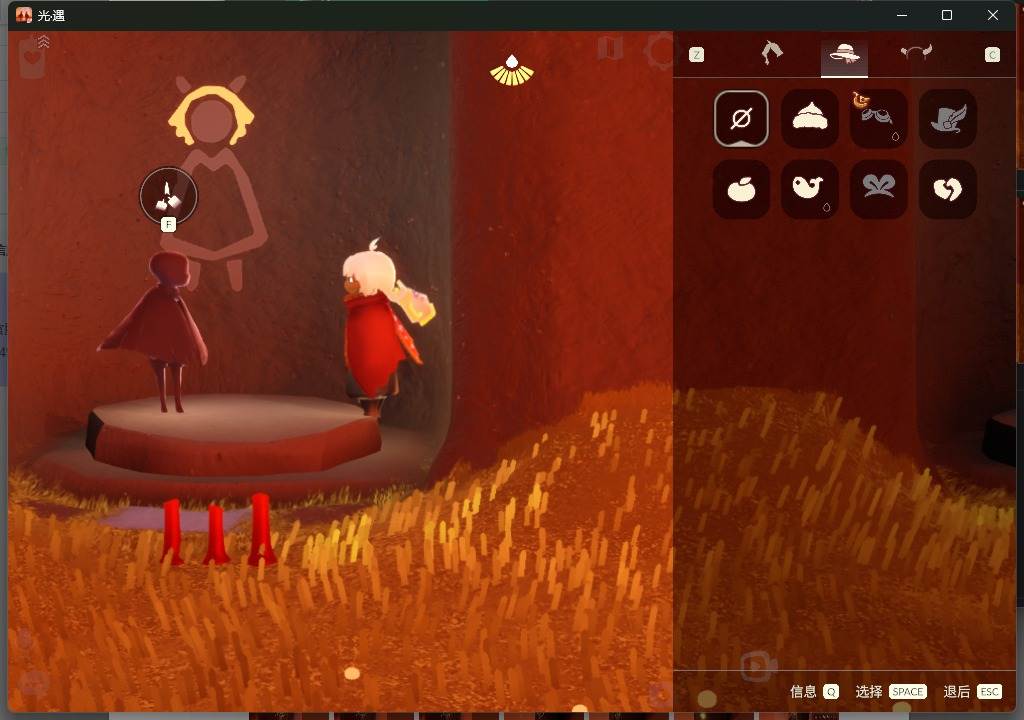Select the winged gray hat item
Viewport: 1024px width, 720px height.
pyautogui.click(x=948, y=119)
